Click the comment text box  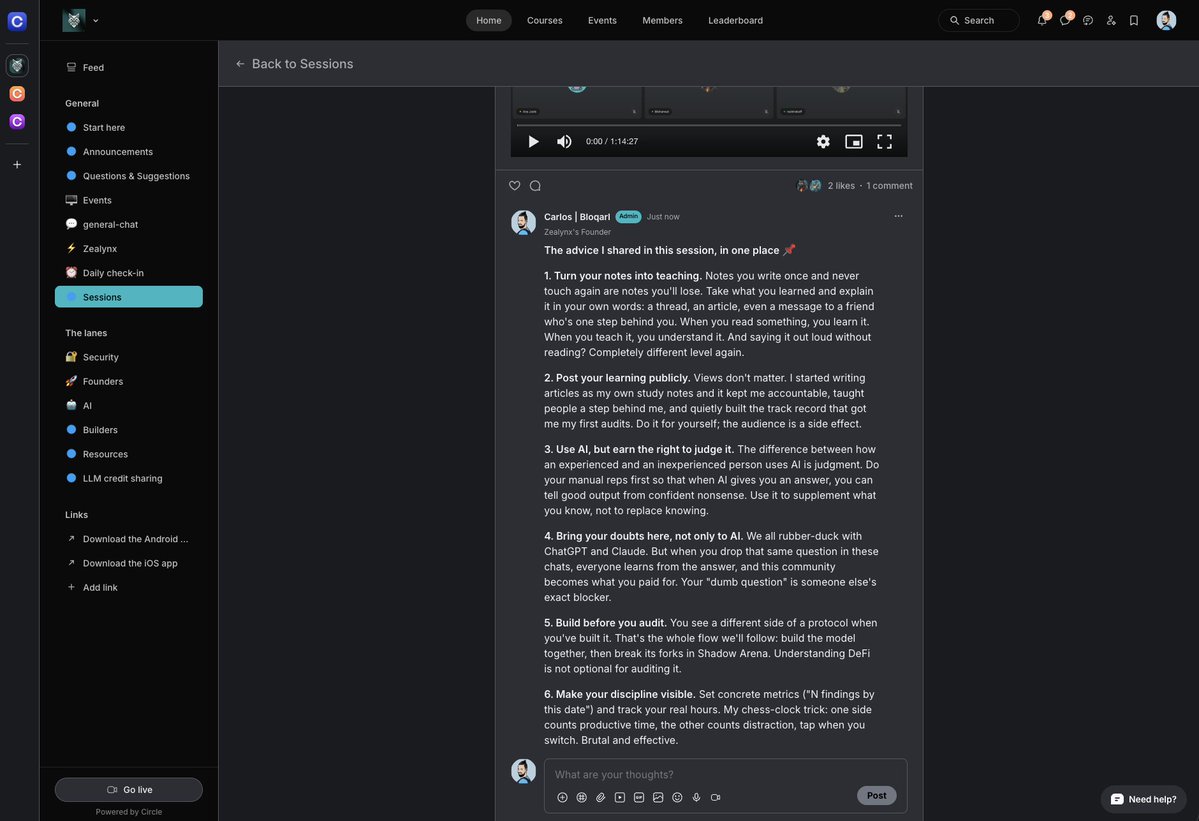tap(725, 774)
